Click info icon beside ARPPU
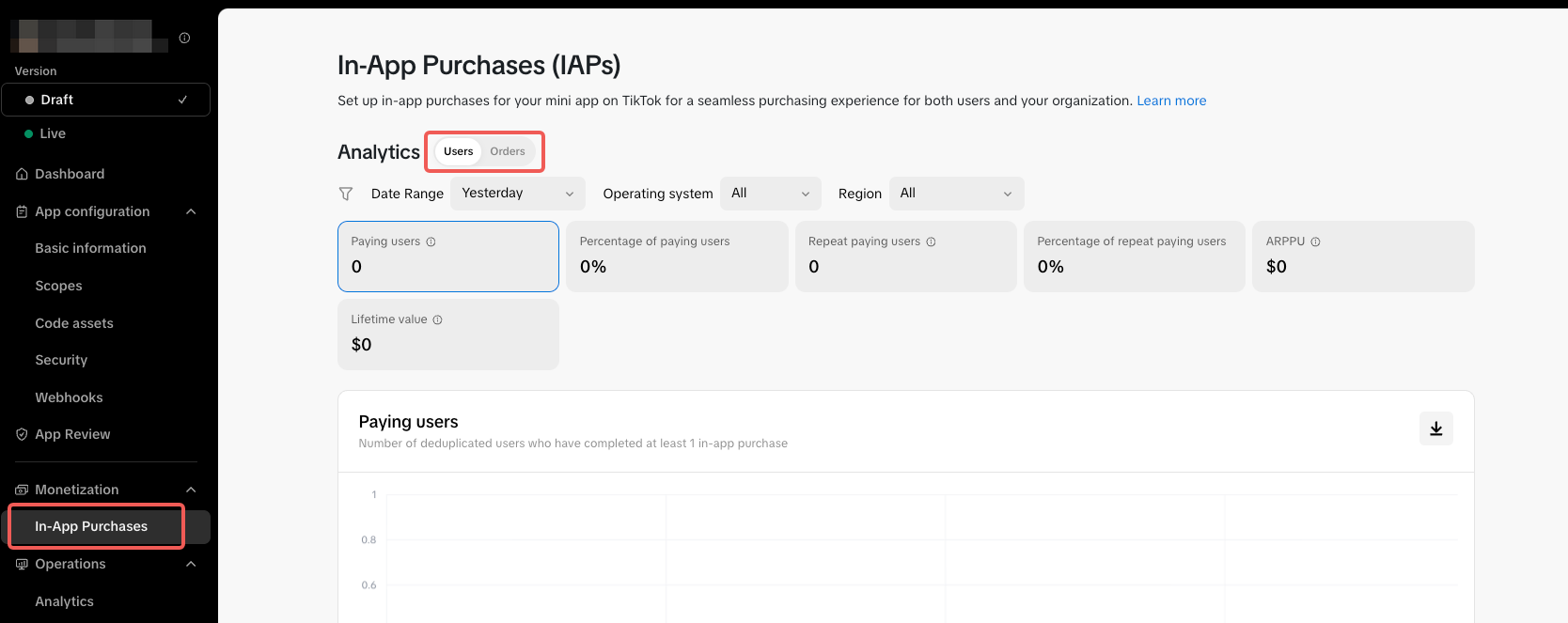The height and width of the screenshot is (623, 1568). pyautogui.click(x=1315, y=241)
